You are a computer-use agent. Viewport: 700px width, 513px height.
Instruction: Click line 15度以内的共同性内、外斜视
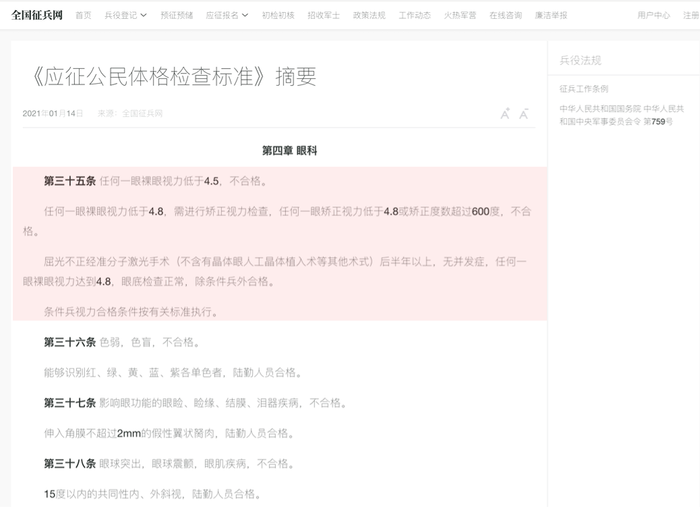[x=153, y=494]
